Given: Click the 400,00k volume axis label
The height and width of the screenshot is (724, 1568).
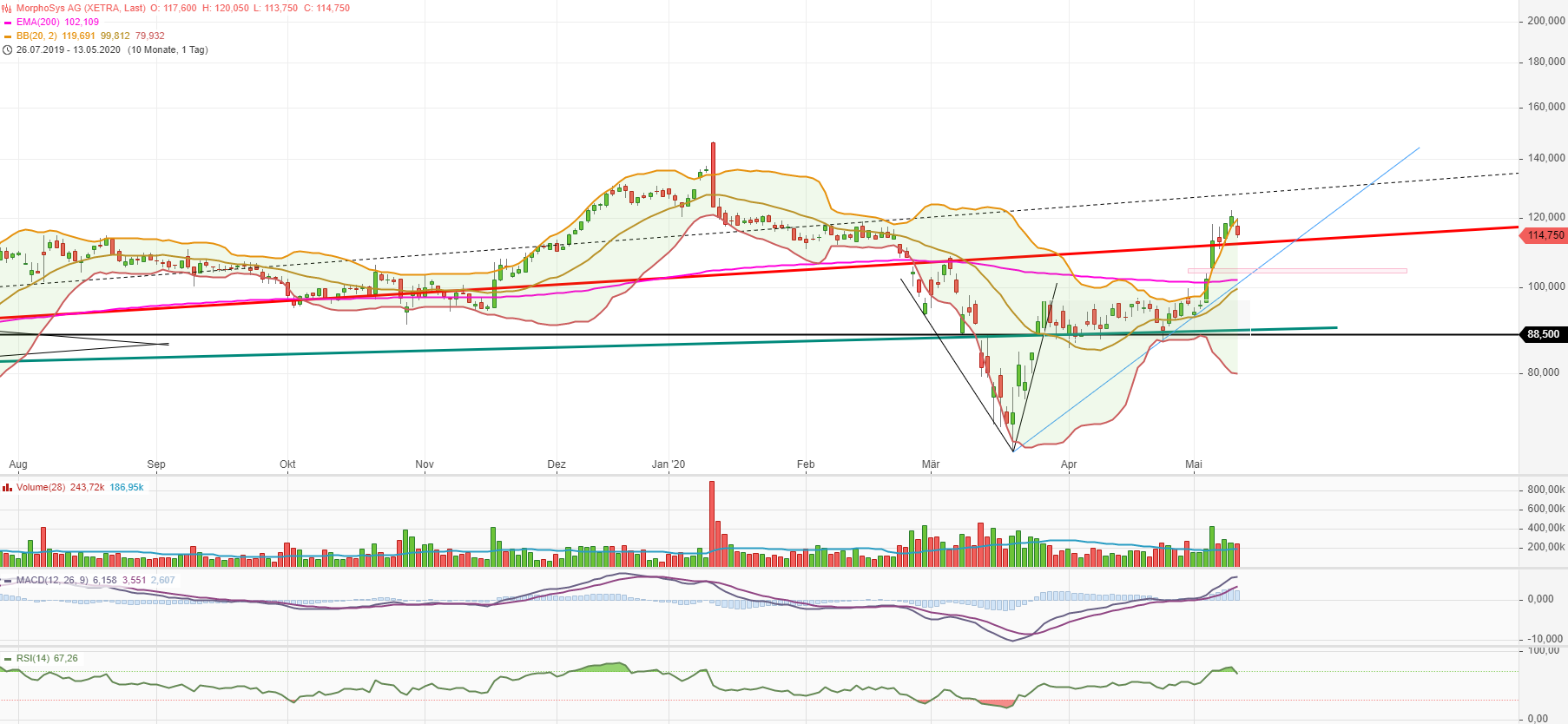Looking at the screenshot, I should coord(1546,528).
